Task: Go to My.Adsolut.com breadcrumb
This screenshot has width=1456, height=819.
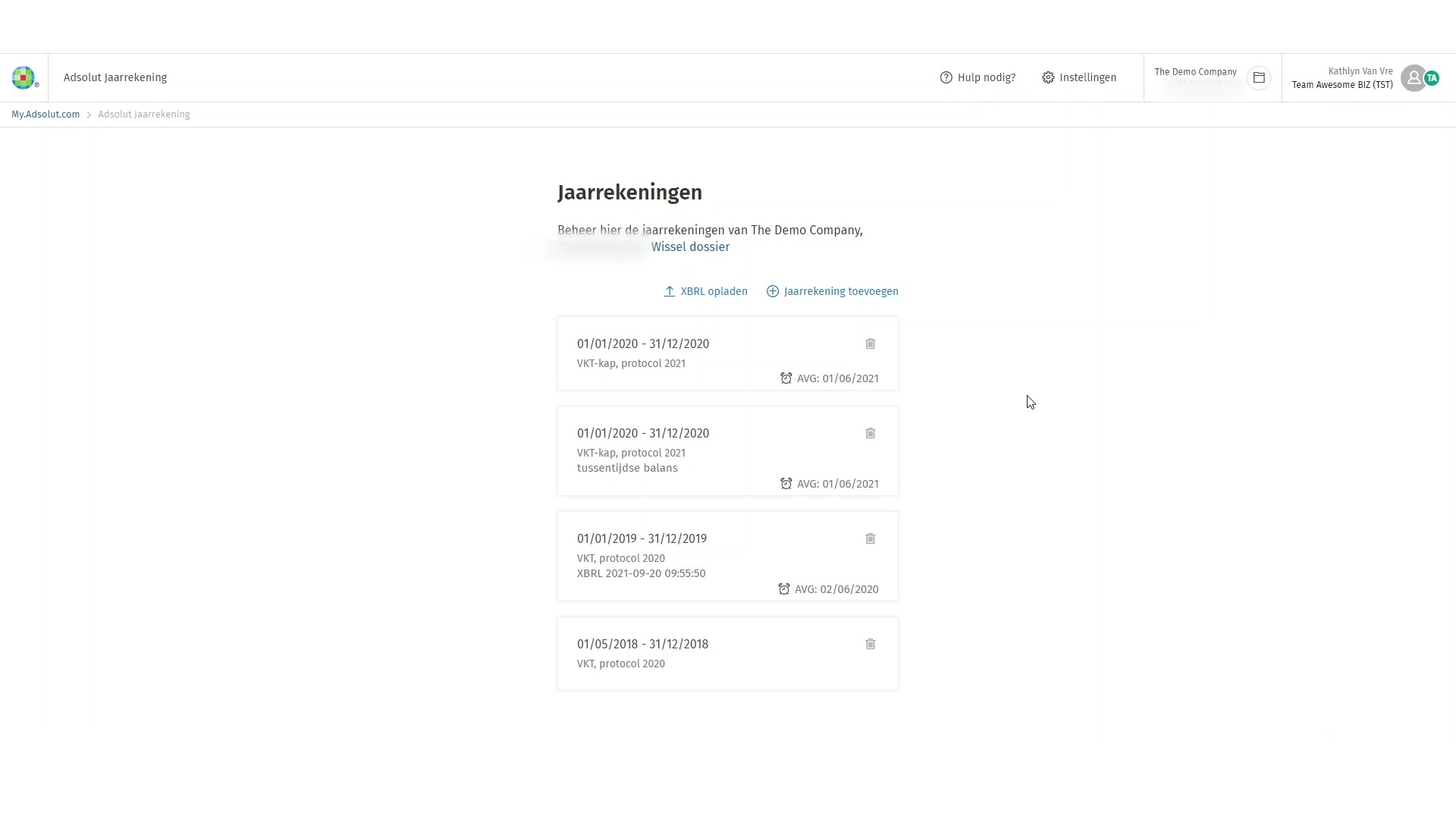Action: 45,115
